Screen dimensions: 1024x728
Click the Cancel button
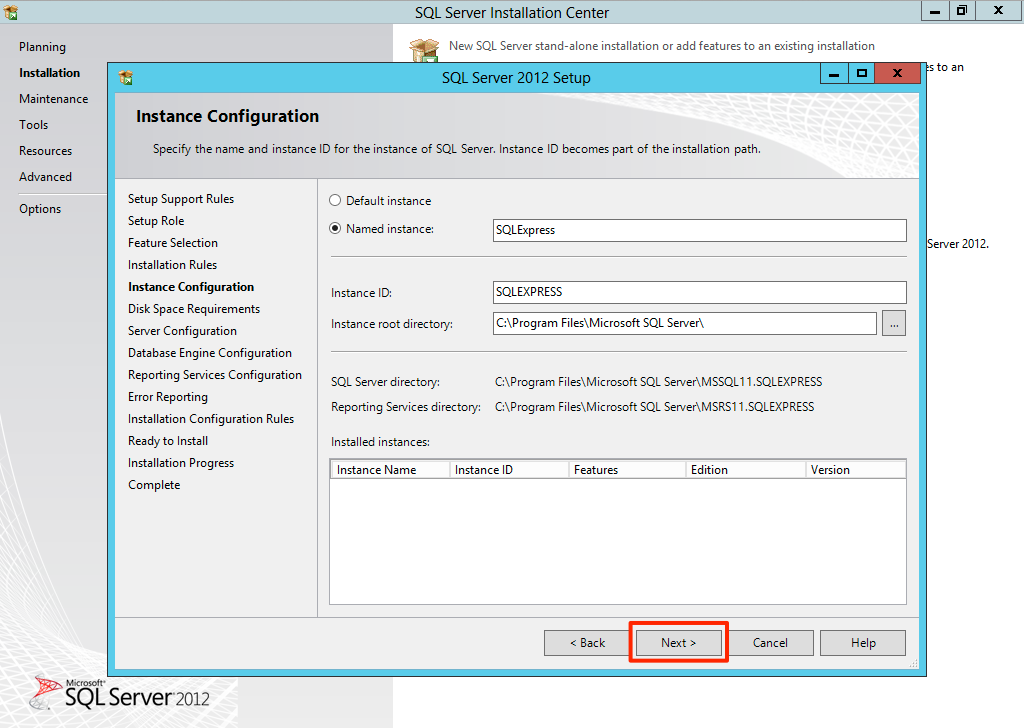tap(770, 643)
